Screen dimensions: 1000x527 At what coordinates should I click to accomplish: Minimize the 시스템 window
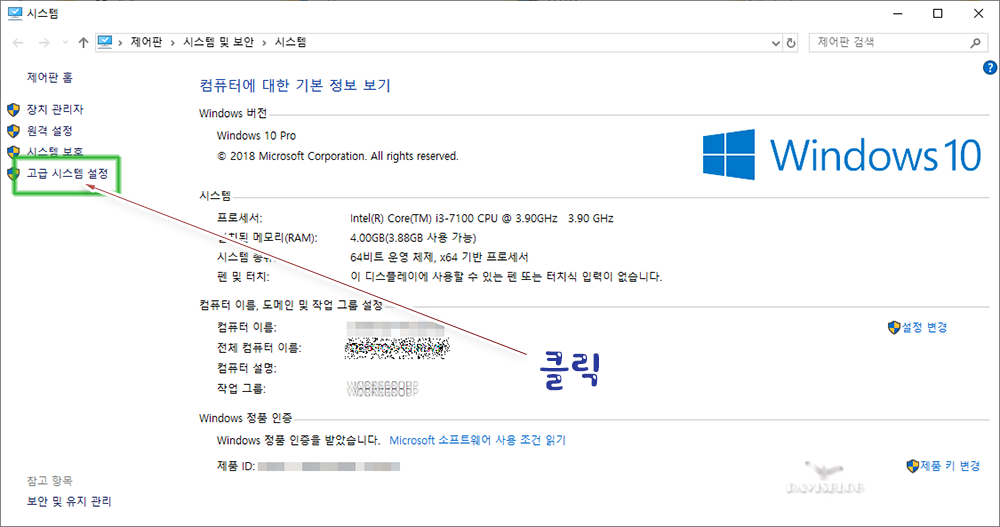[x=897, y=13]
